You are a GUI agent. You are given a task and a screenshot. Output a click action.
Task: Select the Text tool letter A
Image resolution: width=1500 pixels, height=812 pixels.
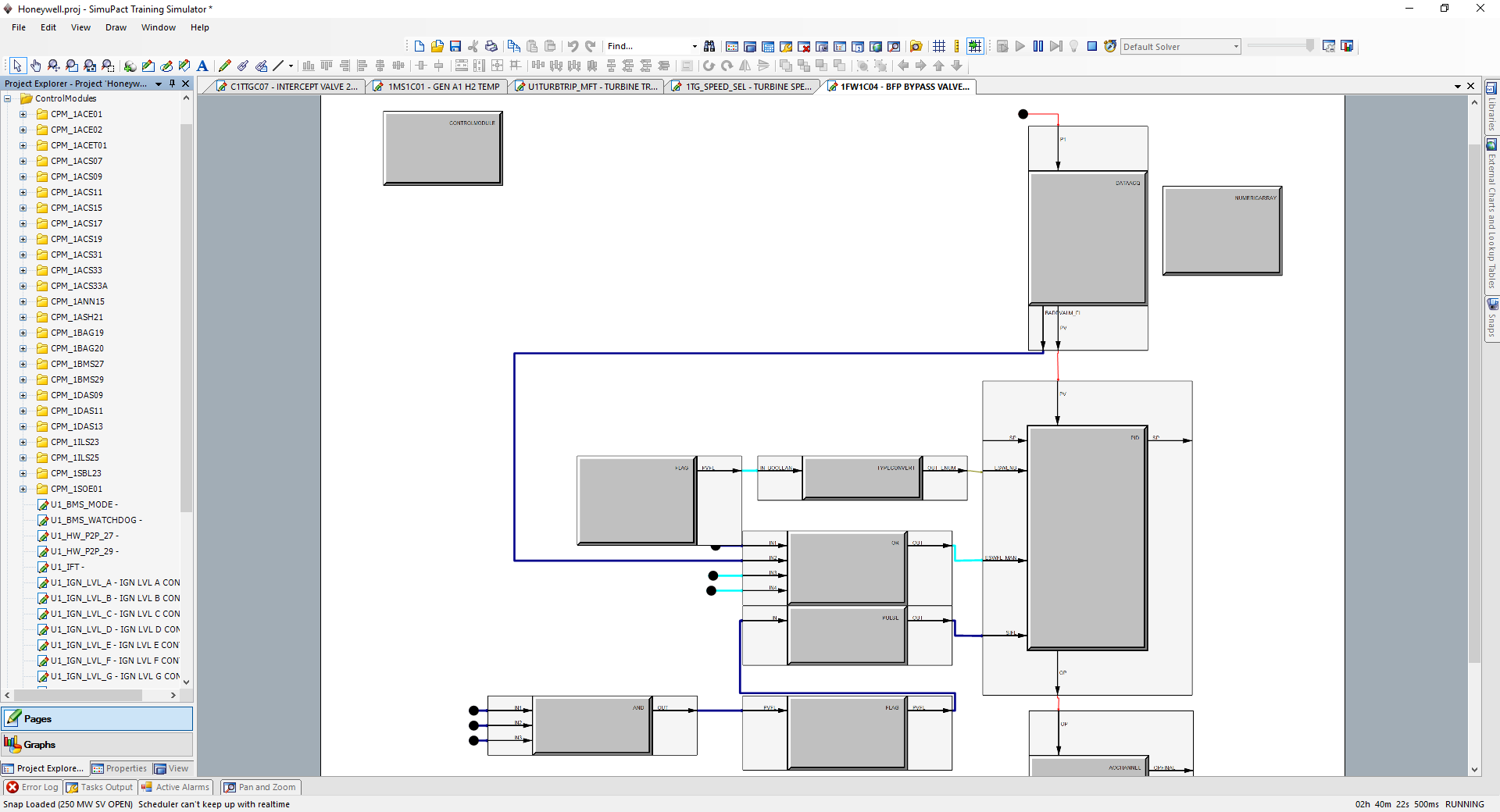202,66
